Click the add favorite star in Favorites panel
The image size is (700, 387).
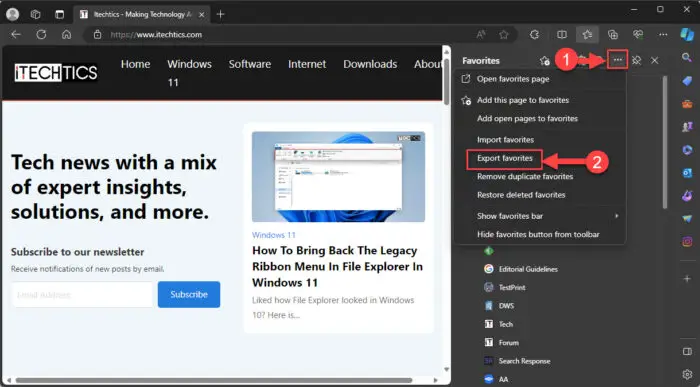pyautogui.click(x=544, y=61)
